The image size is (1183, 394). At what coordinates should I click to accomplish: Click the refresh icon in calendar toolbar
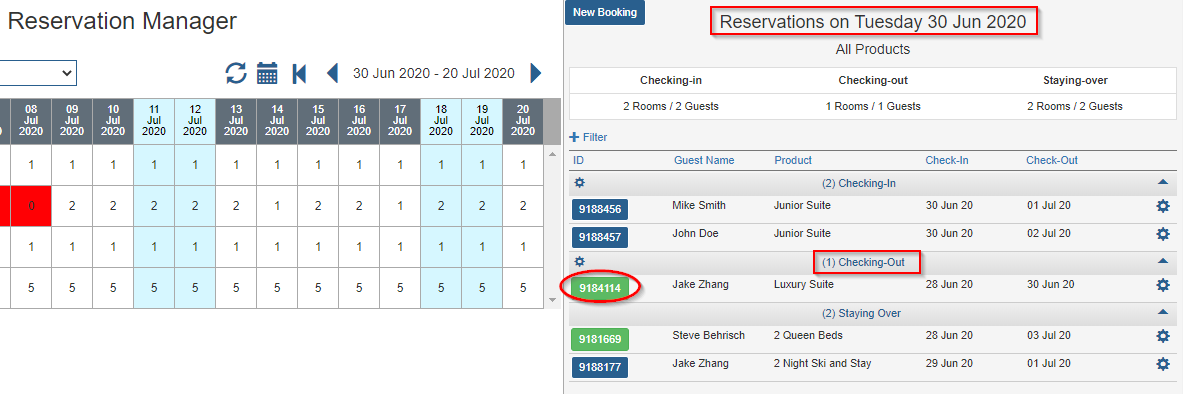coord(236,73)
